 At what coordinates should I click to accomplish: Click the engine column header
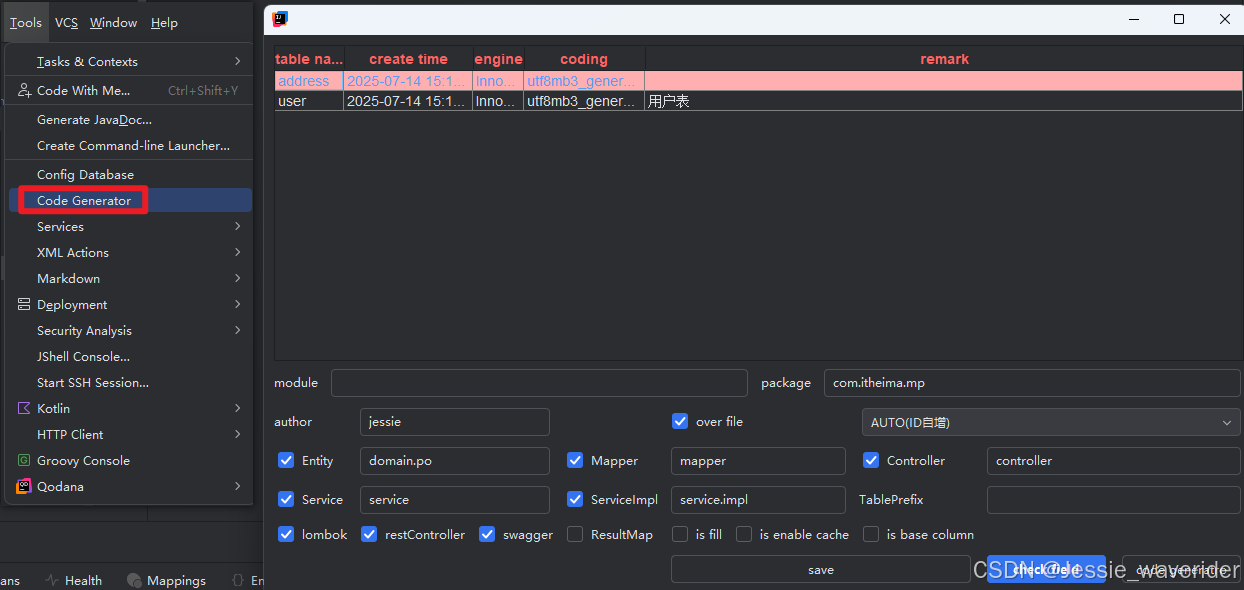click(x=498, y=59)
